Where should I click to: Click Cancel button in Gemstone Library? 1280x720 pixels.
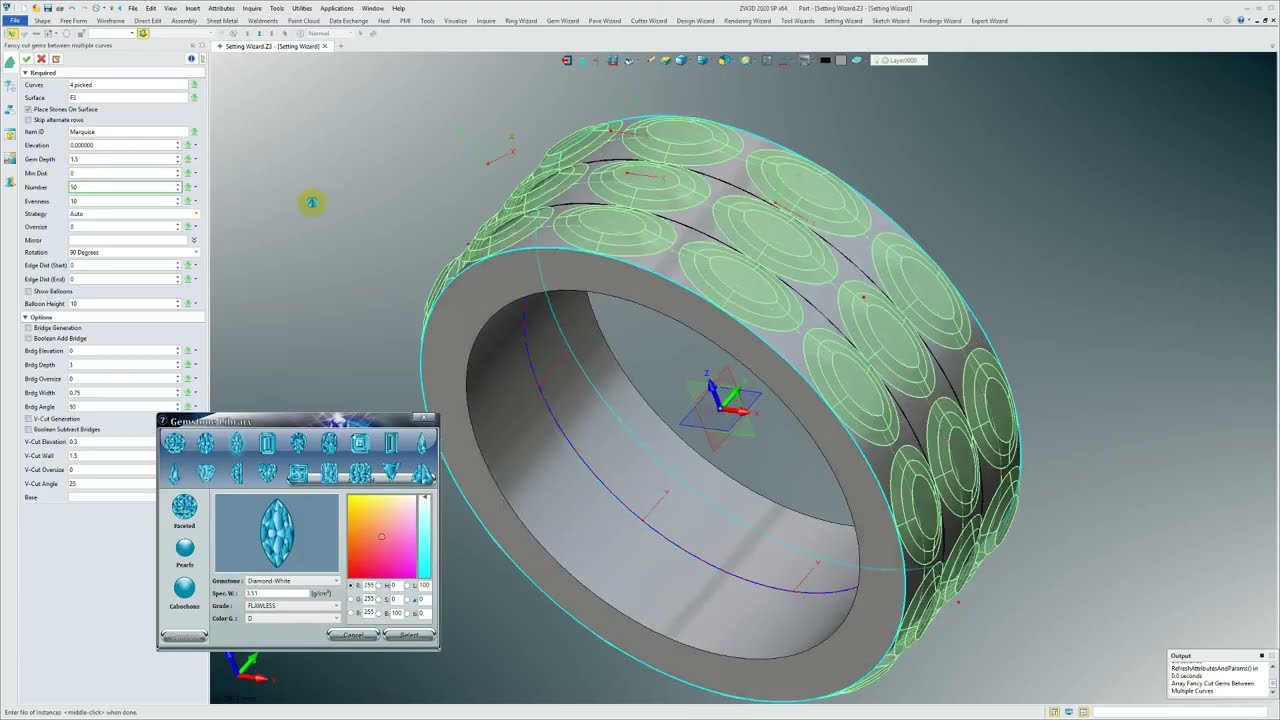pyautogui.click(x=353, y=634)
